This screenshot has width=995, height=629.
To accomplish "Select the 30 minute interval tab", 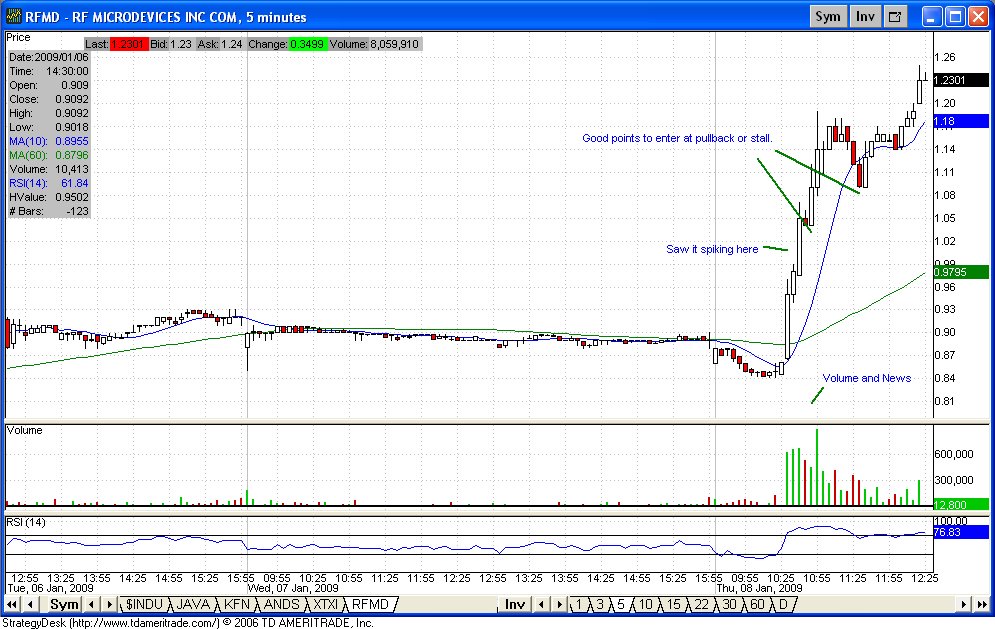I will click(729, 604).
